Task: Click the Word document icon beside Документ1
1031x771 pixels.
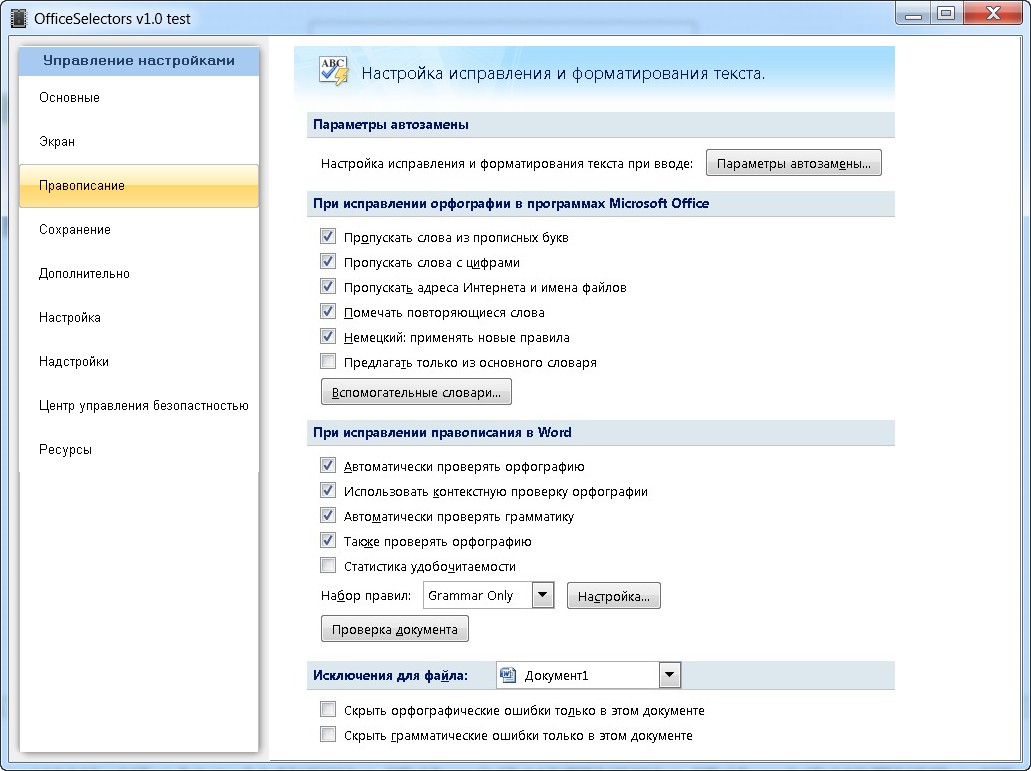Action: [508, 675]
